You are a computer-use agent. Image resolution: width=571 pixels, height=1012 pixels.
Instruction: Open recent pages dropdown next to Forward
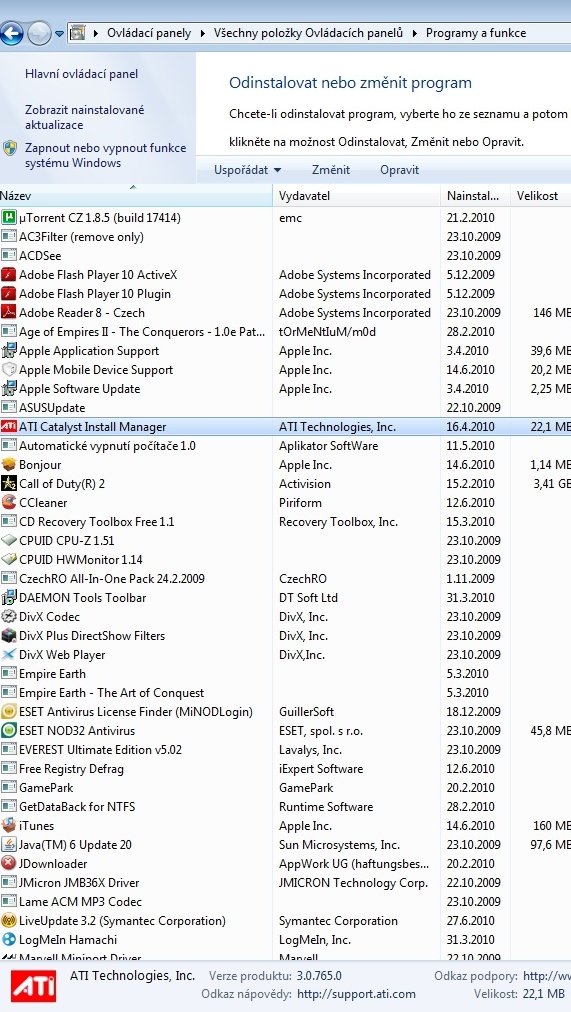coord(59,33)
